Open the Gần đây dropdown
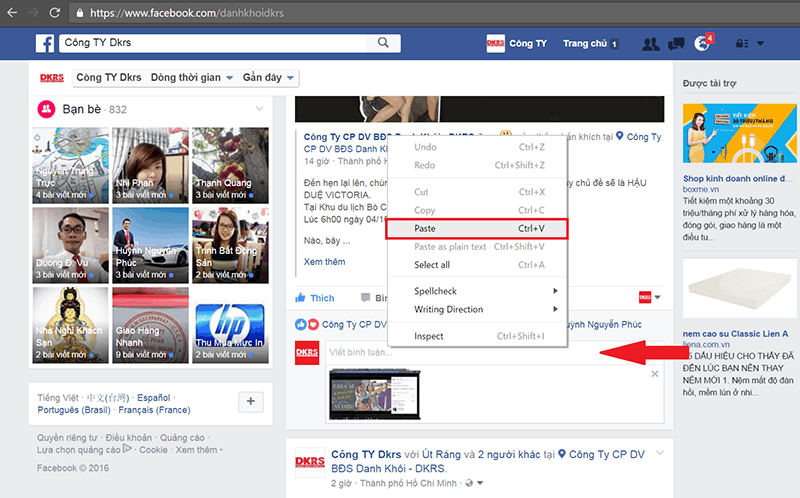This screenshot has width=800, height=498. [268, 78]
